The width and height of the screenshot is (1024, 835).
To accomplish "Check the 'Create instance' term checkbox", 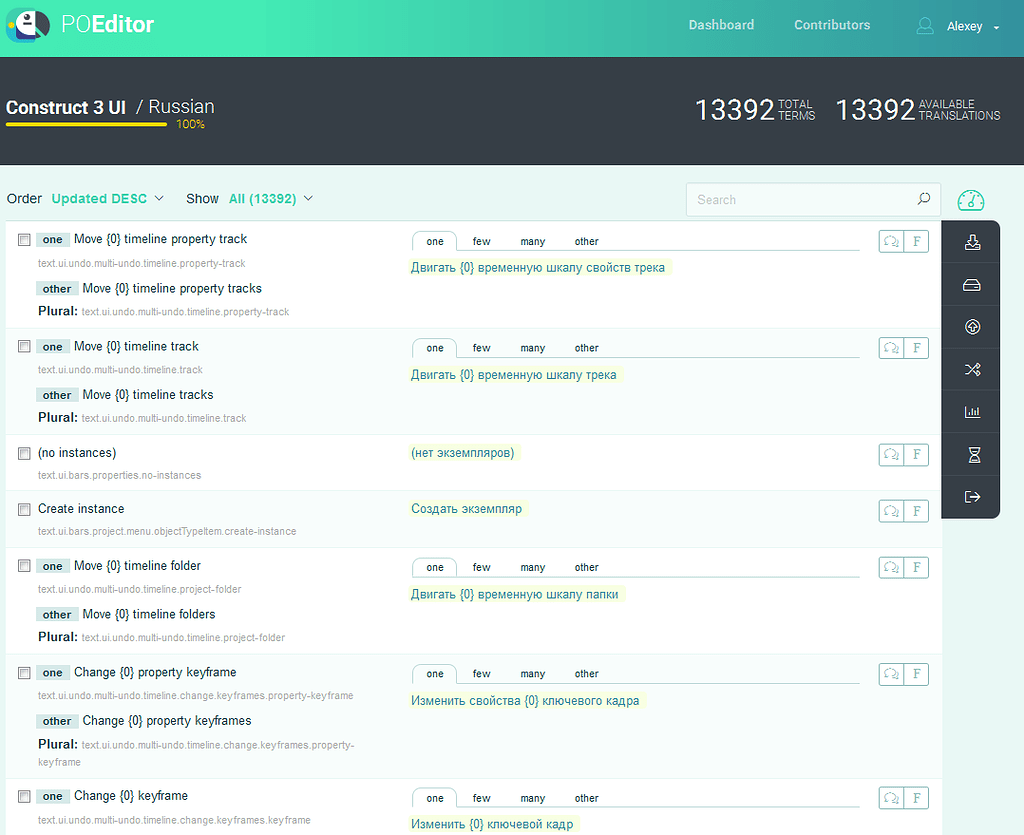I will click(x=24, y=508).
